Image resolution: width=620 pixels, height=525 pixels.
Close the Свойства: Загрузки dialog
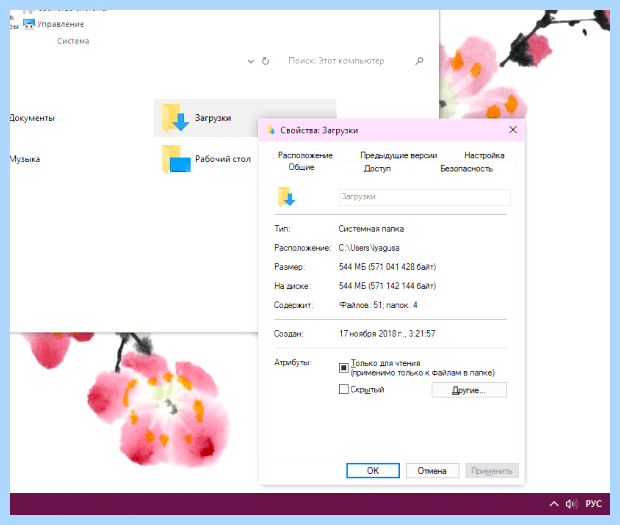pos(513,130)
